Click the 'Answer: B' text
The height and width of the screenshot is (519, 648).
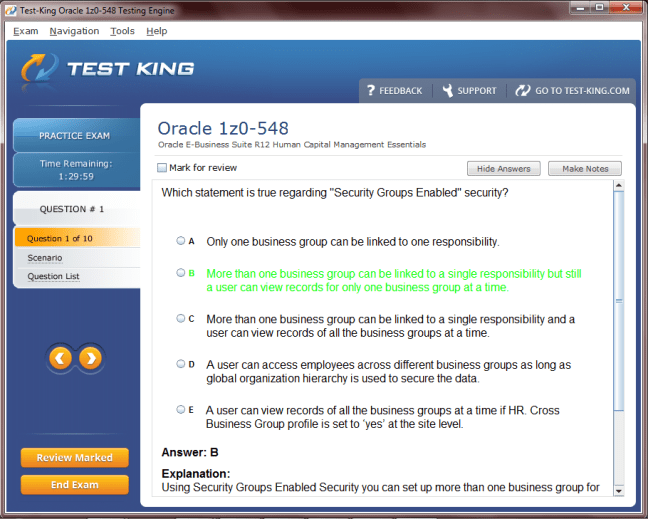(190, 452)
